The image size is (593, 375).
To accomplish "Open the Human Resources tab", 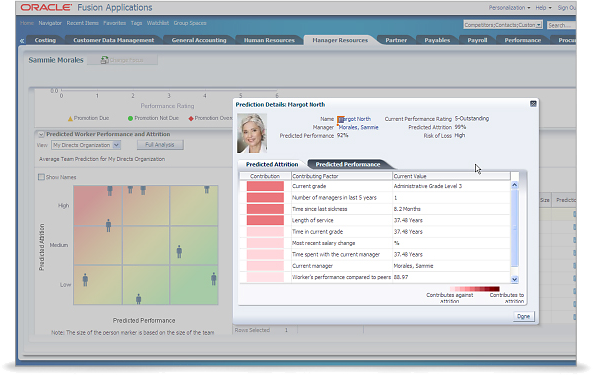I will pyautogui.click(x=269, y=40).
